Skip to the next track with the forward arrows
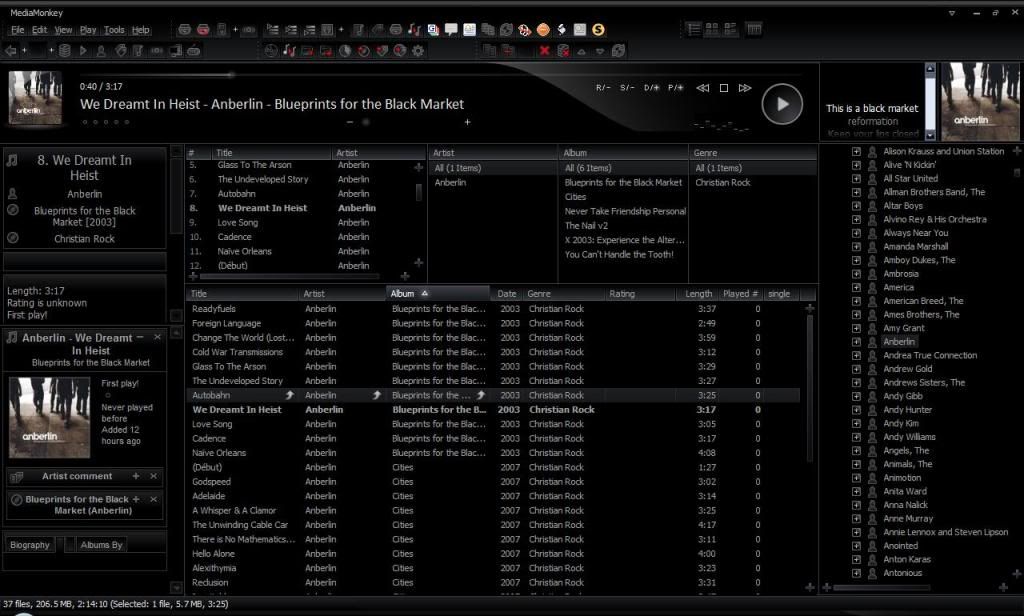The image size is (1024, 616). tap(745, 88)
